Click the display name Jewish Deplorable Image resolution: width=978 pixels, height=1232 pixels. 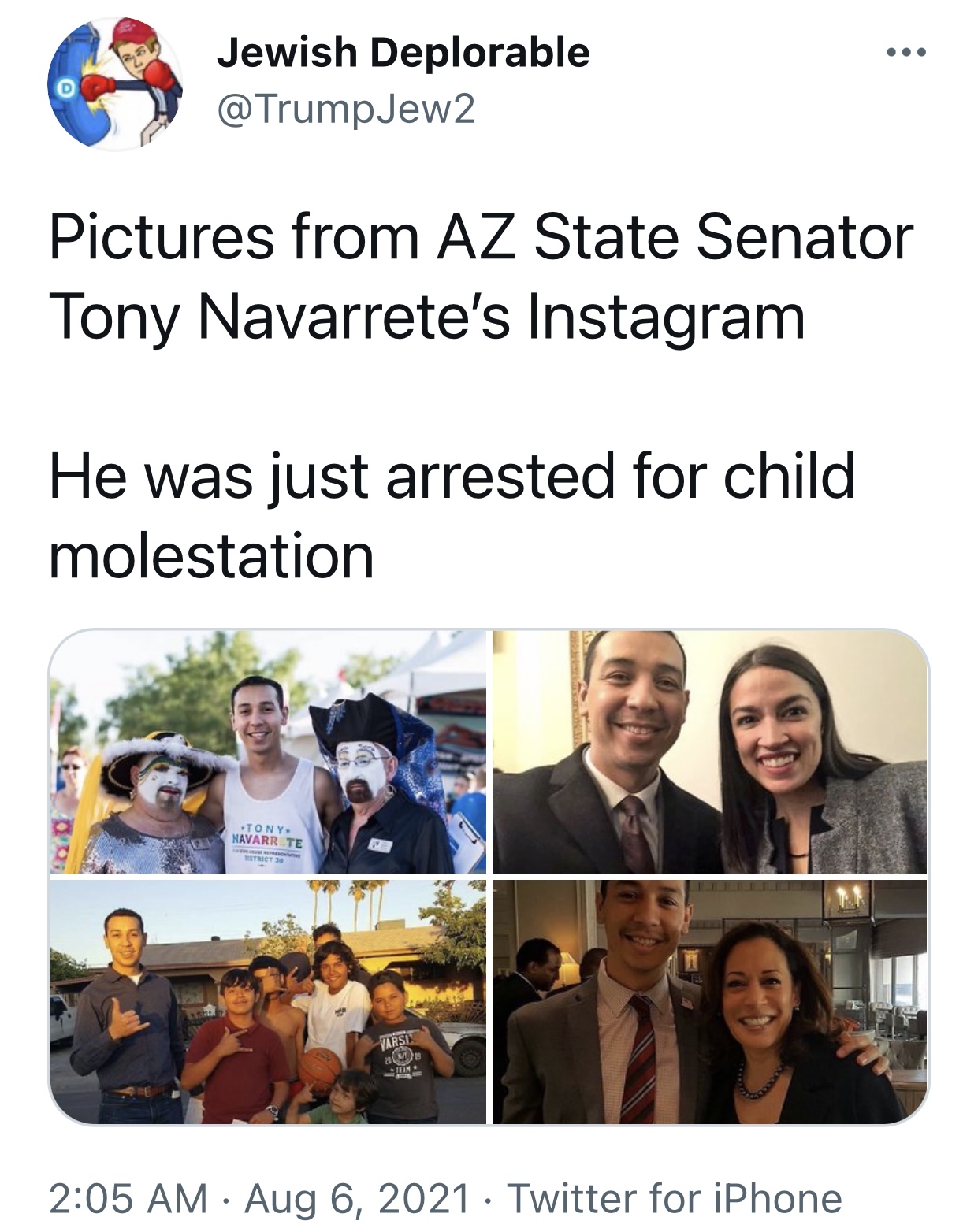[x=403, y=53]
